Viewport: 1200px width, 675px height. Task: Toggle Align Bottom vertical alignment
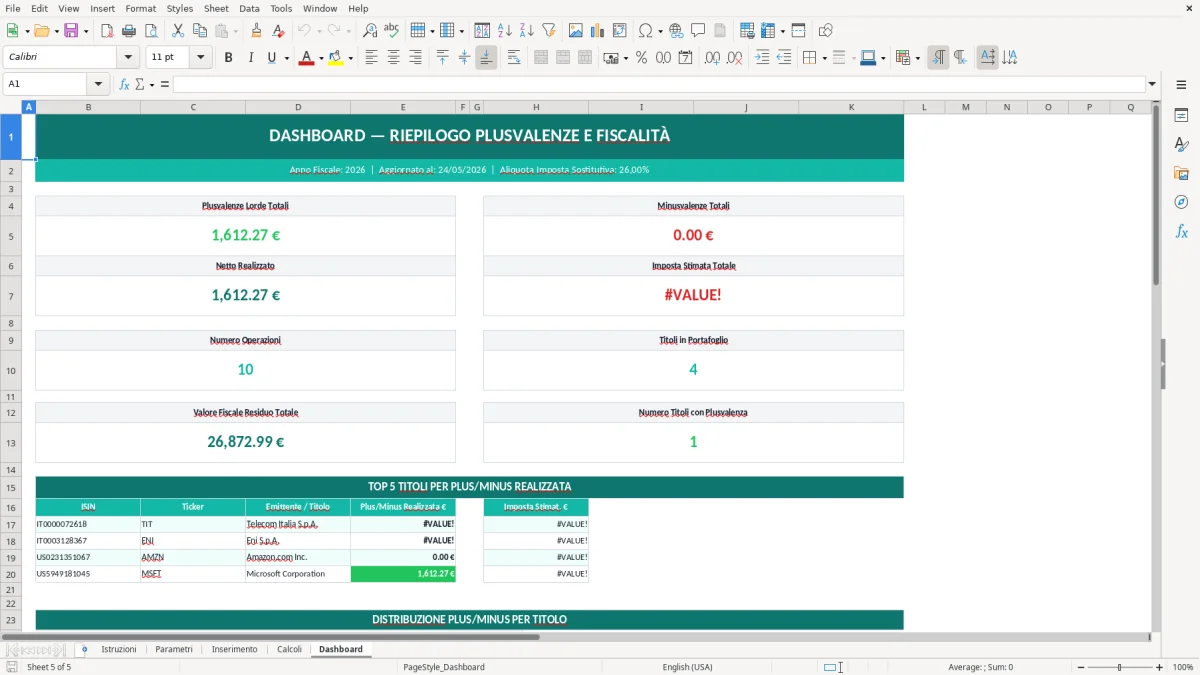[x=486, y=58]
